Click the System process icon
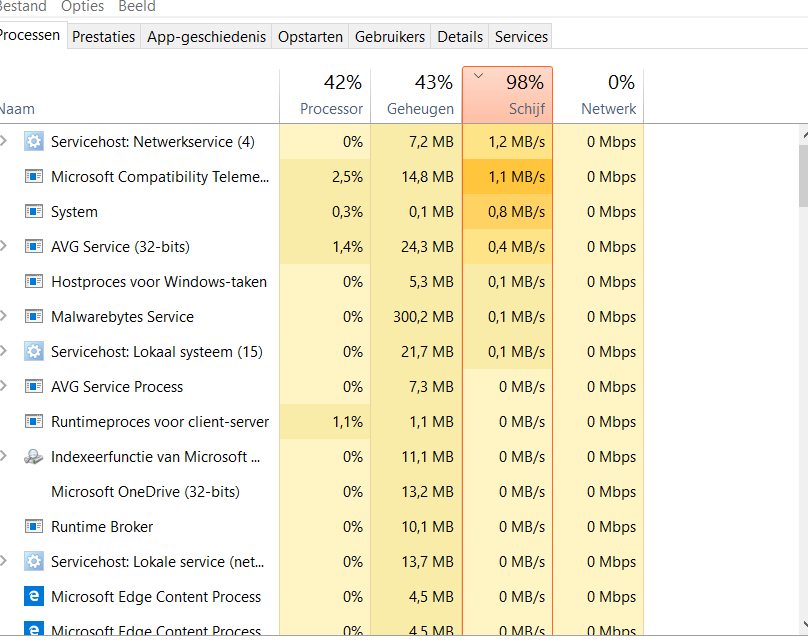The height and width of the screenshot is (643, 808). point(34,212)
